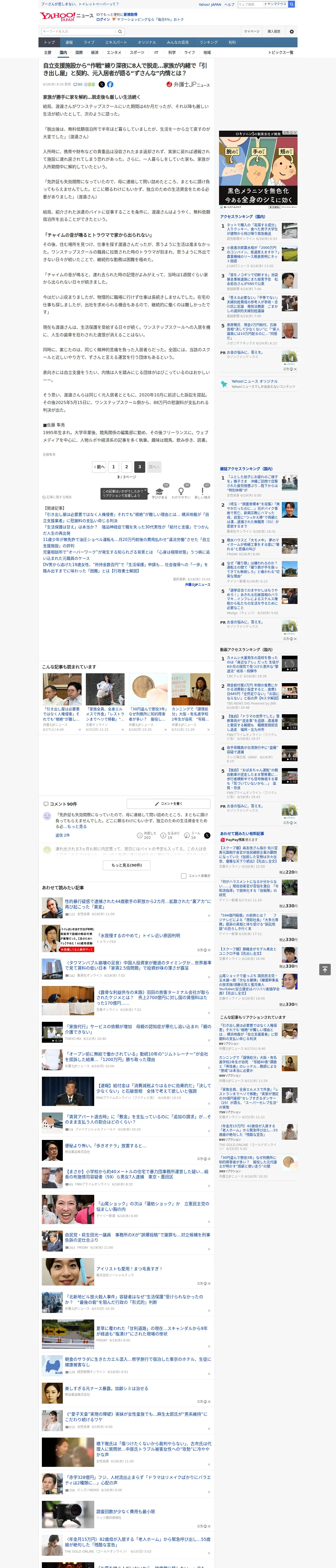Load more comments with もっと見る(90件)
Image resolution: width=336 pixels, height=1568 pixels.
tap(127, 865)
